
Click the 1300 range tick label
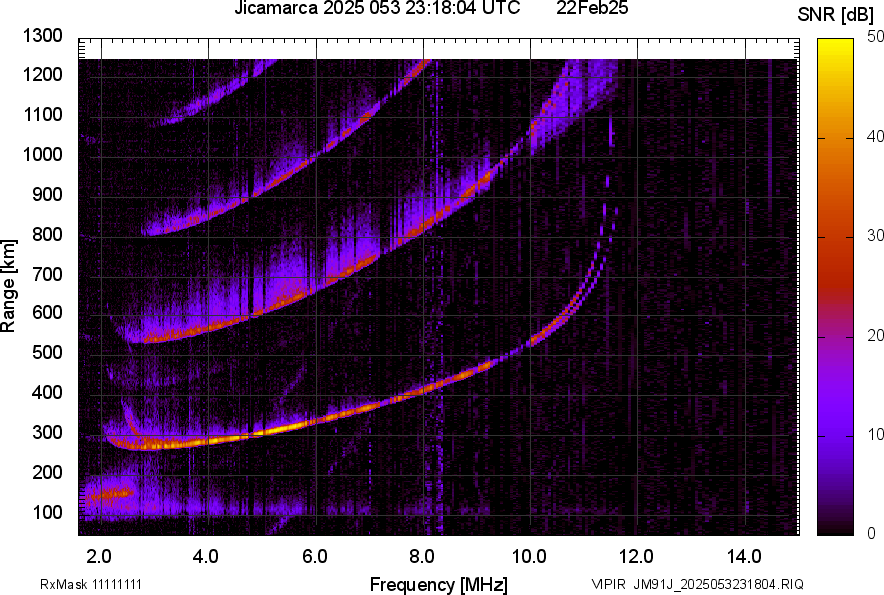click(42, 36)
